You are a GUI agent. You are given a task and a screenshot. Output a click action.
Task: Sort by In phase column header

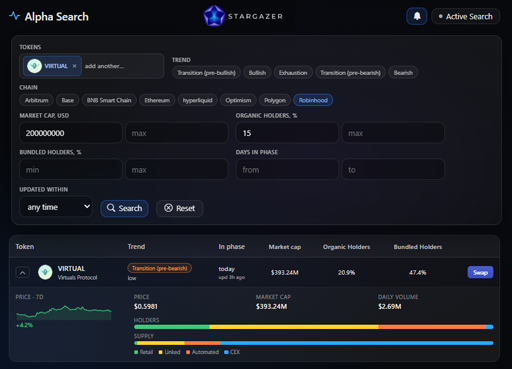232,247
